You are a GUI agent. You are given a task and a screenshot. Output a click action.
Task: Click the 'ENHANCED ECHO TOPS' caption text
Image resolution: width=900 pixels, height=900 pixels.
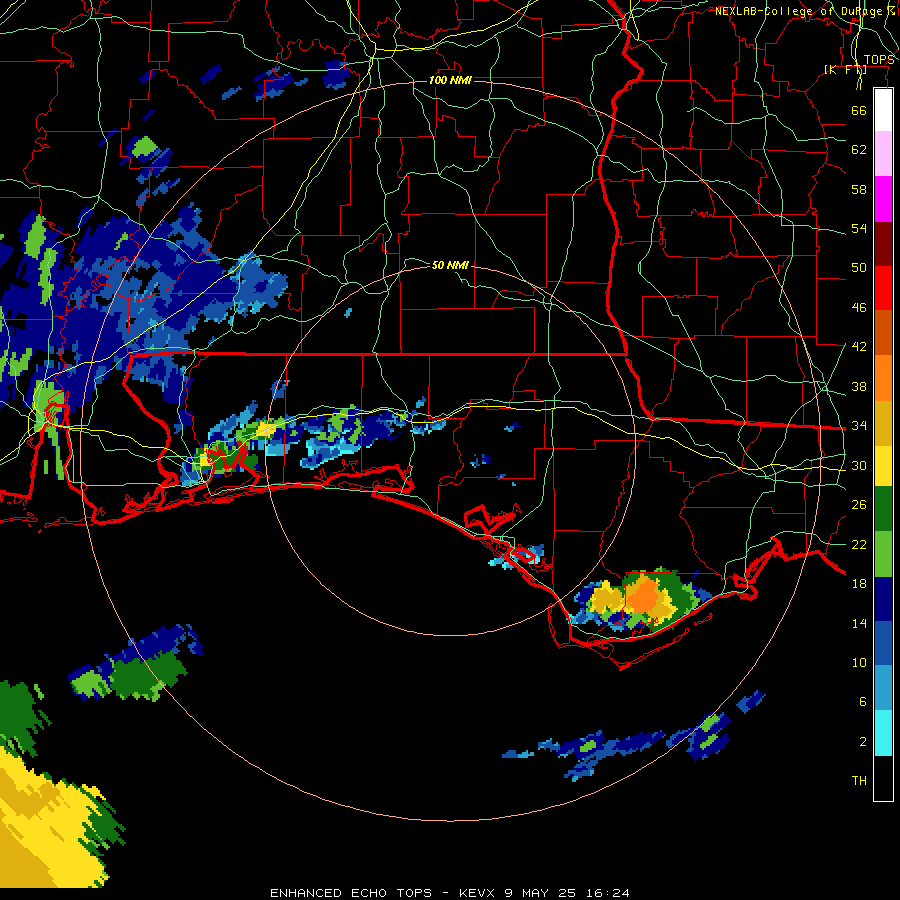[351, 893]
